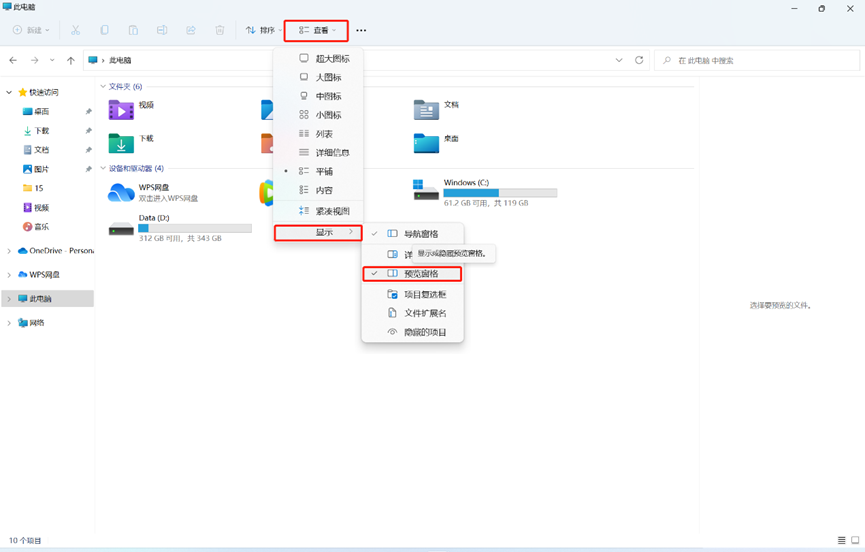Click the Delete (trash can) toolbar icon
The height and width of the screenshot is (552, 865).
point(220,31)
